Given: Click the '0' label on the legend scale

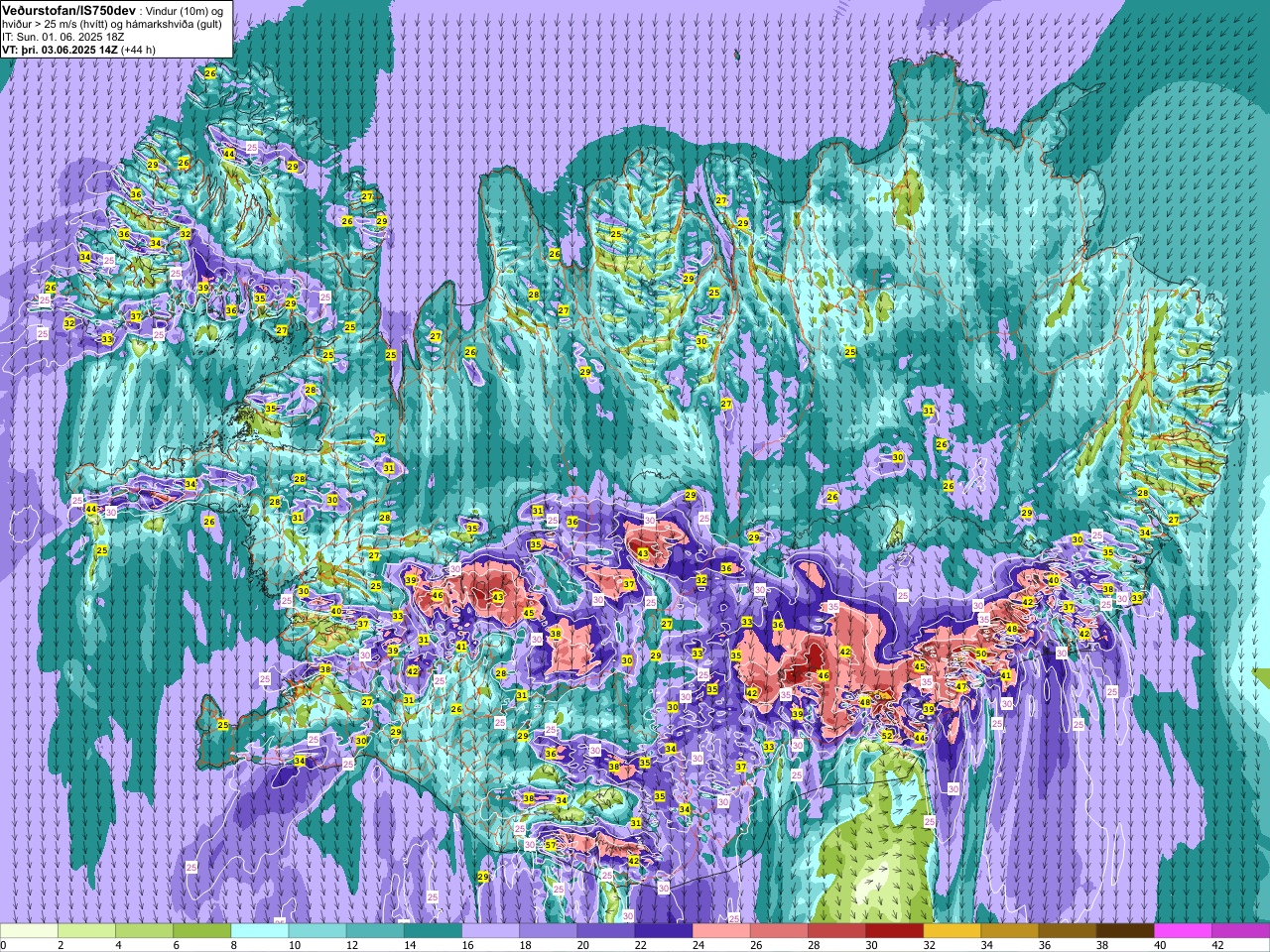Looking at the screenshot, I should click(x=4, y=945).
